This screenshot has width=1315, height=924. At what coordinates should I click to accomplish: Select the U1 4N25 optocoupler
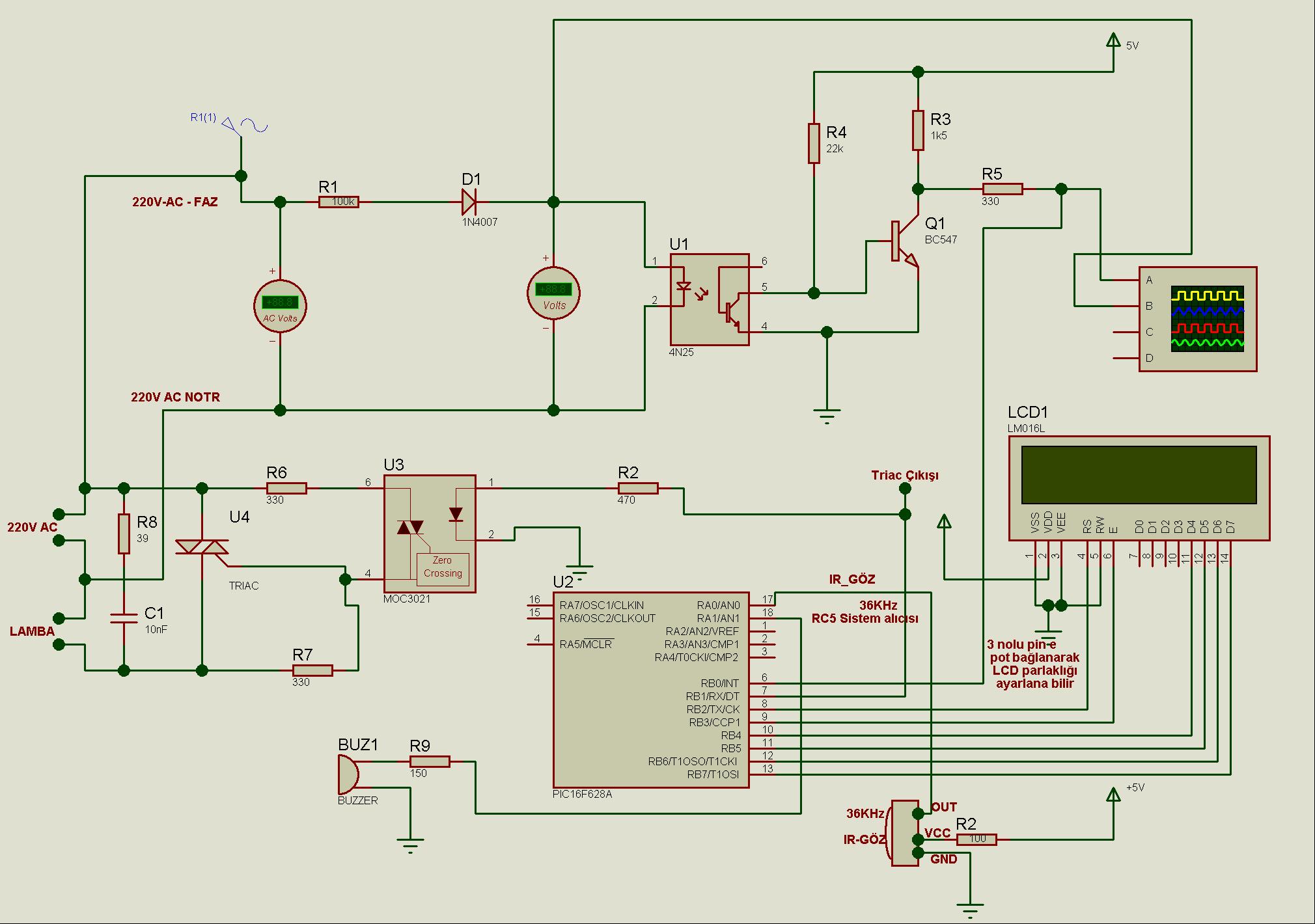coord(710,299)
